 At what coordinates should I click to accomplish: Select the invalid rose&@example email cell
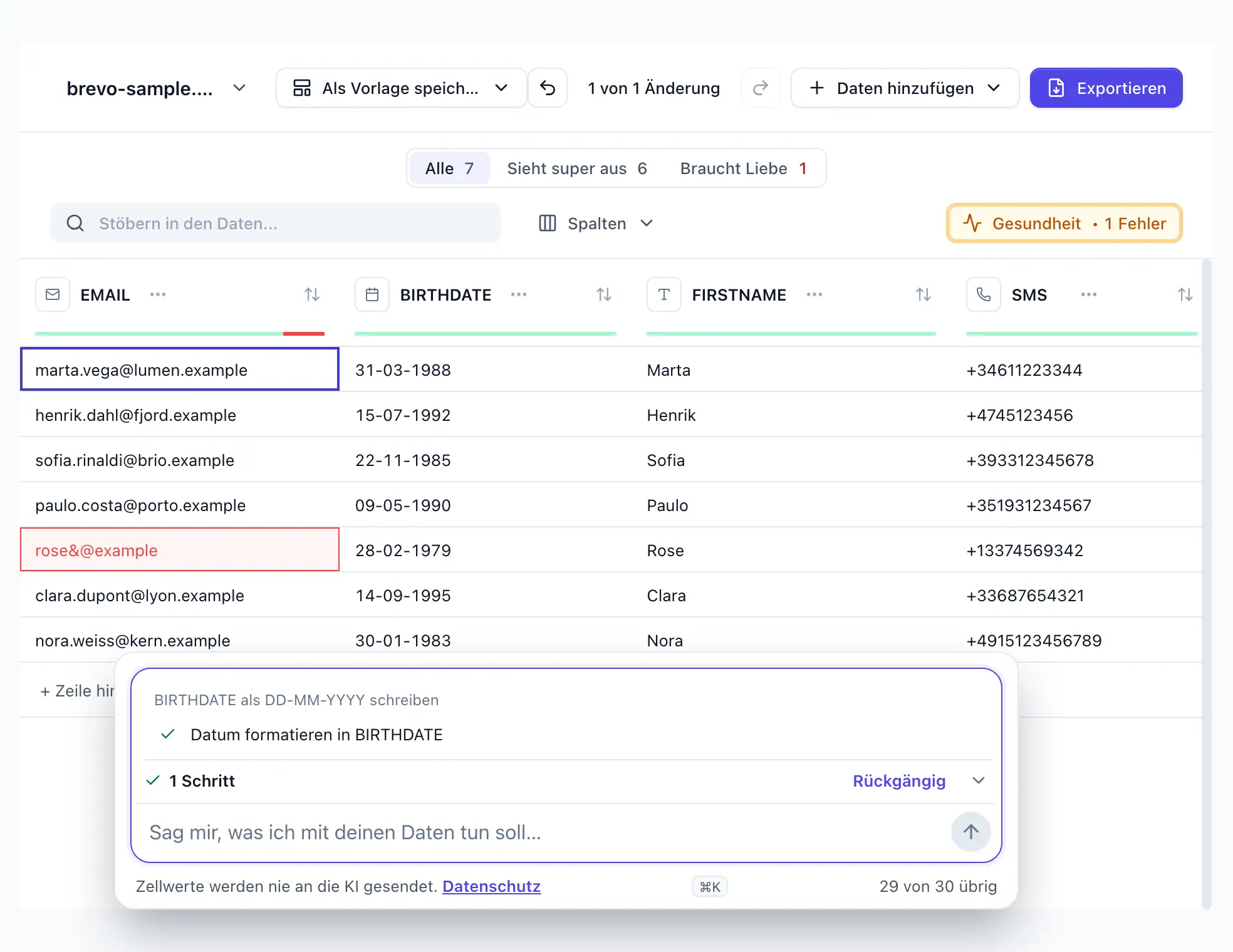pyautogui.click(x=180, y=550)
